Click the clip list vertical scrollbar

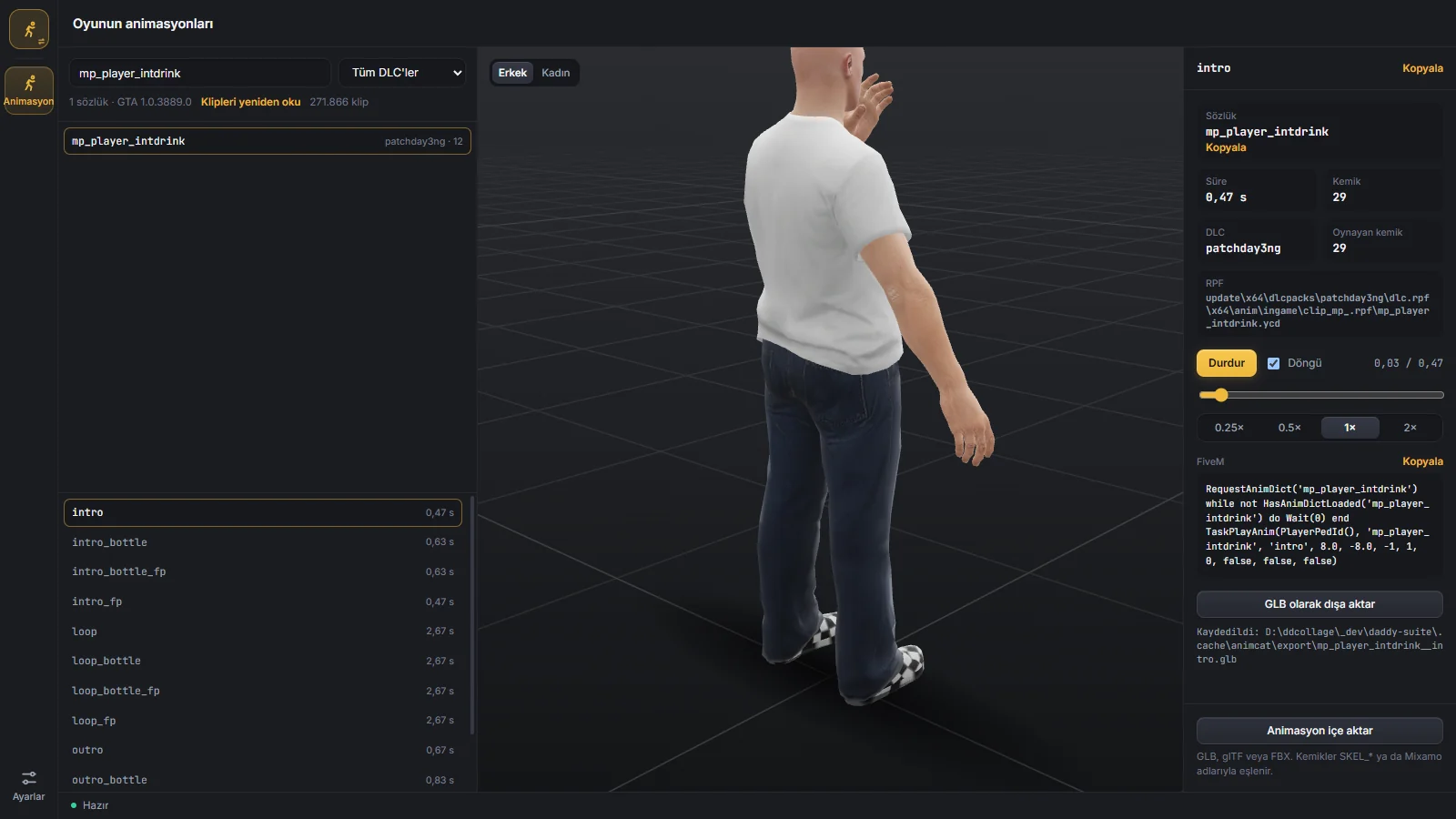pos(472,616)
